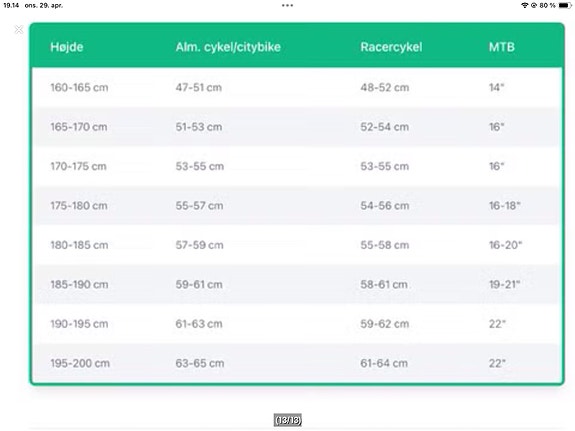
Task: Select the 55-57 cm citybike cell
Action: (199, 206)
